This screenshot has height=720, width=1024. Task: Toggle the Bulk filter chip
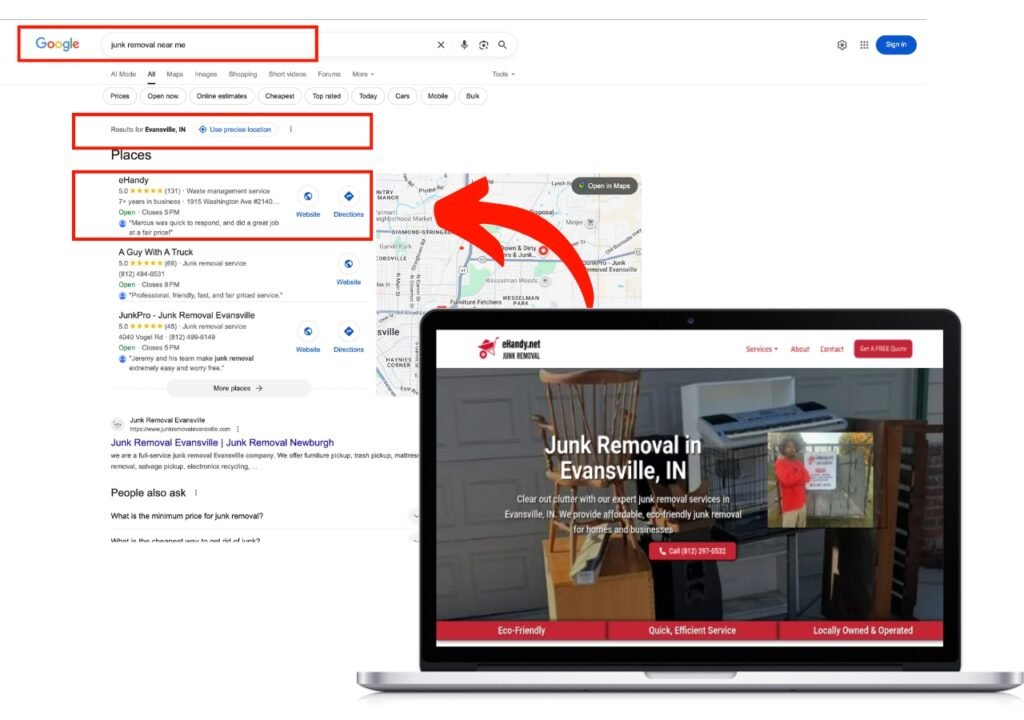click(x=473, y=96)
